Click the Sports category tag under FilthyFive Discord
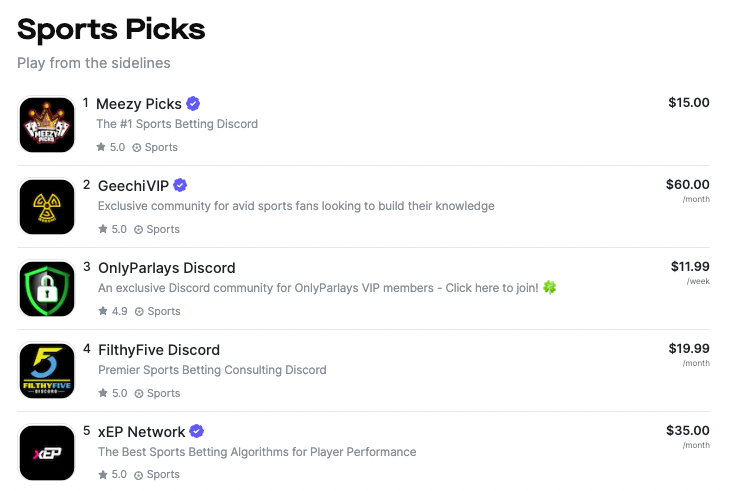 point(157,393)
